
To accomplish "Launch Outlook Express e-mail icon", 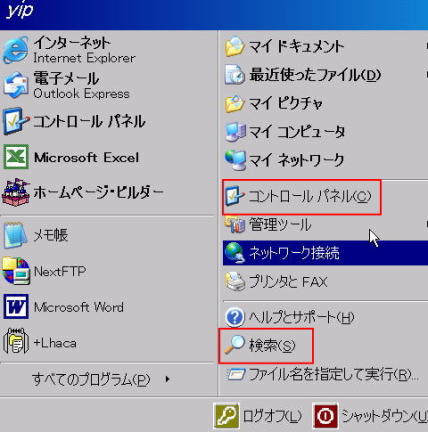I will point(16,85).
